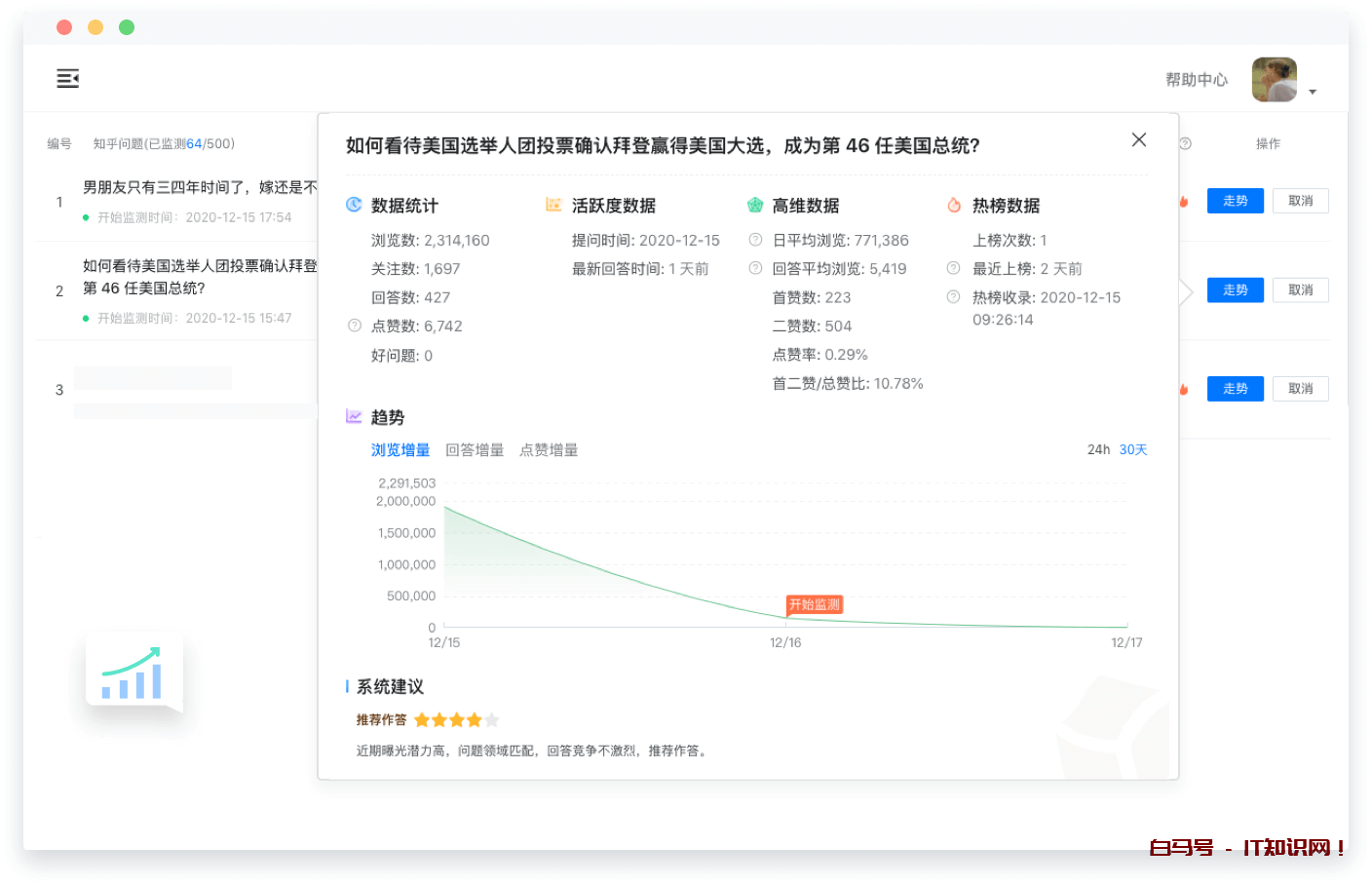Open the 帮助中心 link
This screenshot has height=885, width=1372.
(1197, 80)
